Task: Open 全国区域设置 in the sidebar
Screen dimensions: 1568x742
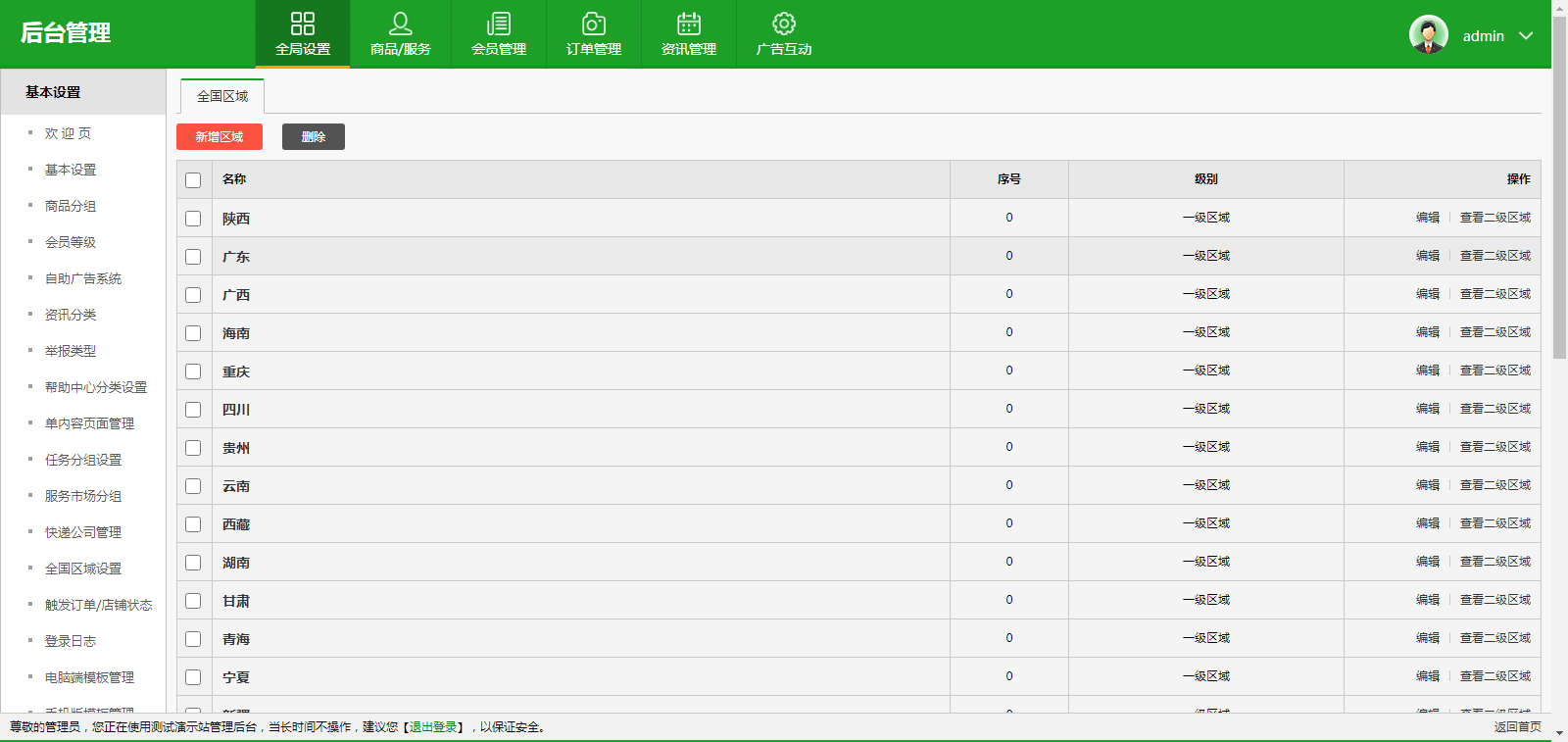Action: 83,569
